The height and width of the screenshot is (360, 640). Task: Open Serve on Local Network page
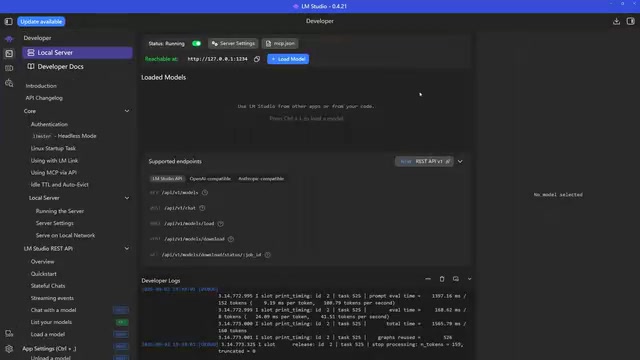pyautogui.click(x=65, y=236)
